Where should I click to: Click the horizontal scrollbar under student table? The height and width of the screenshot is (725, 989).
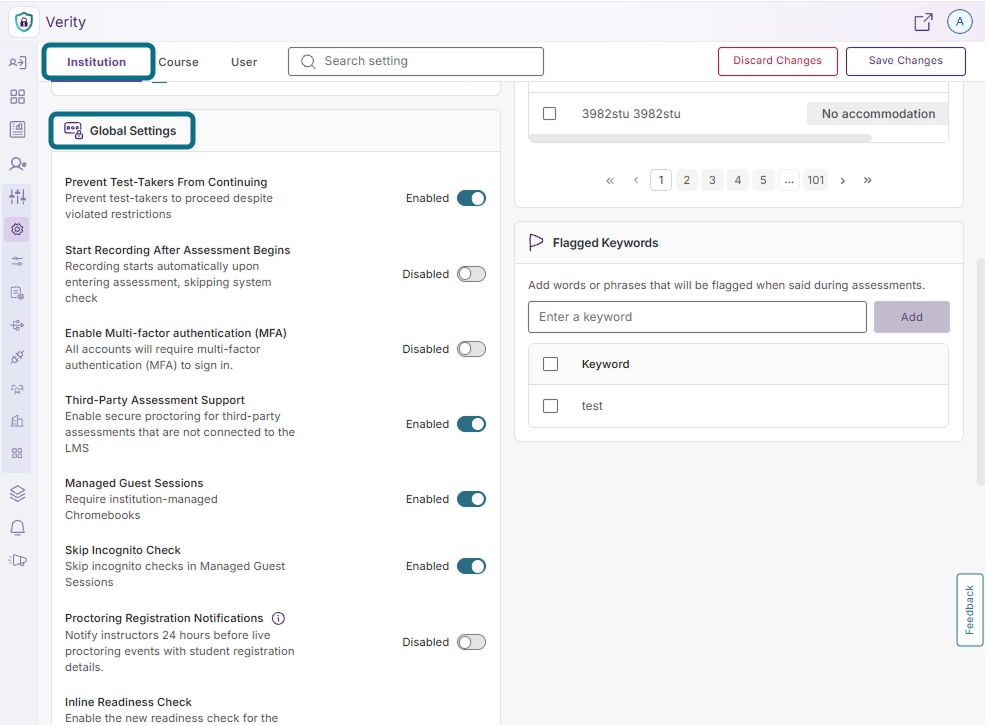point(700,138)
